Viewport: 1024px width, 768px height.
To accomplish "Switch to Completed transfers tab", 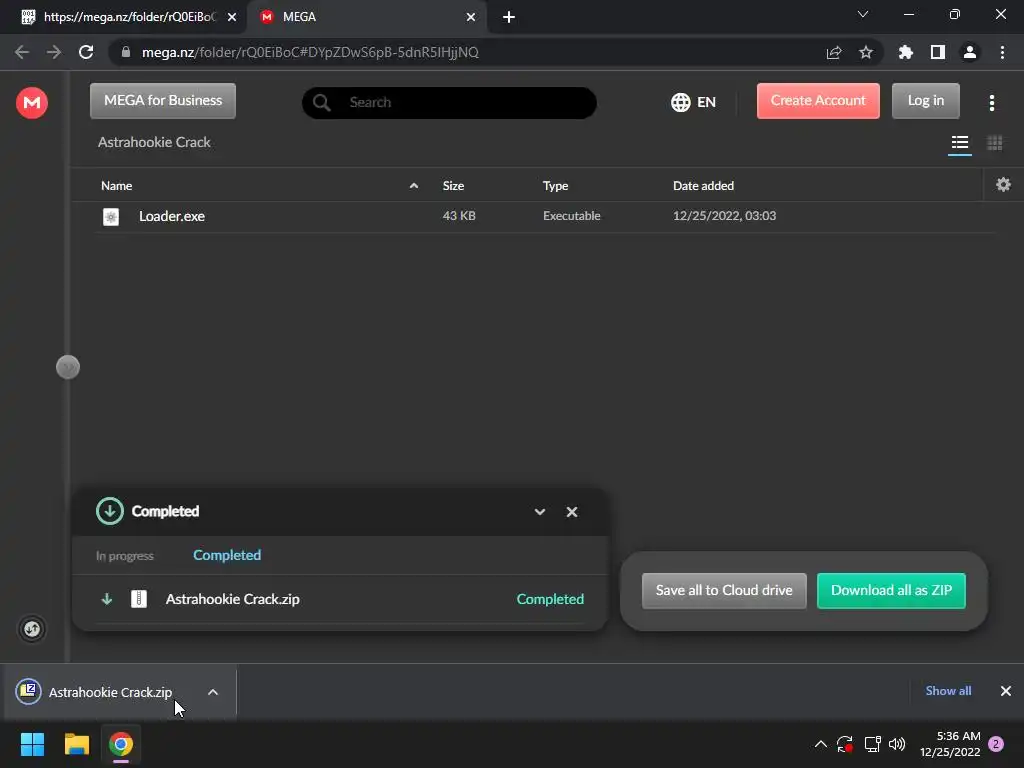I will 227,555.
